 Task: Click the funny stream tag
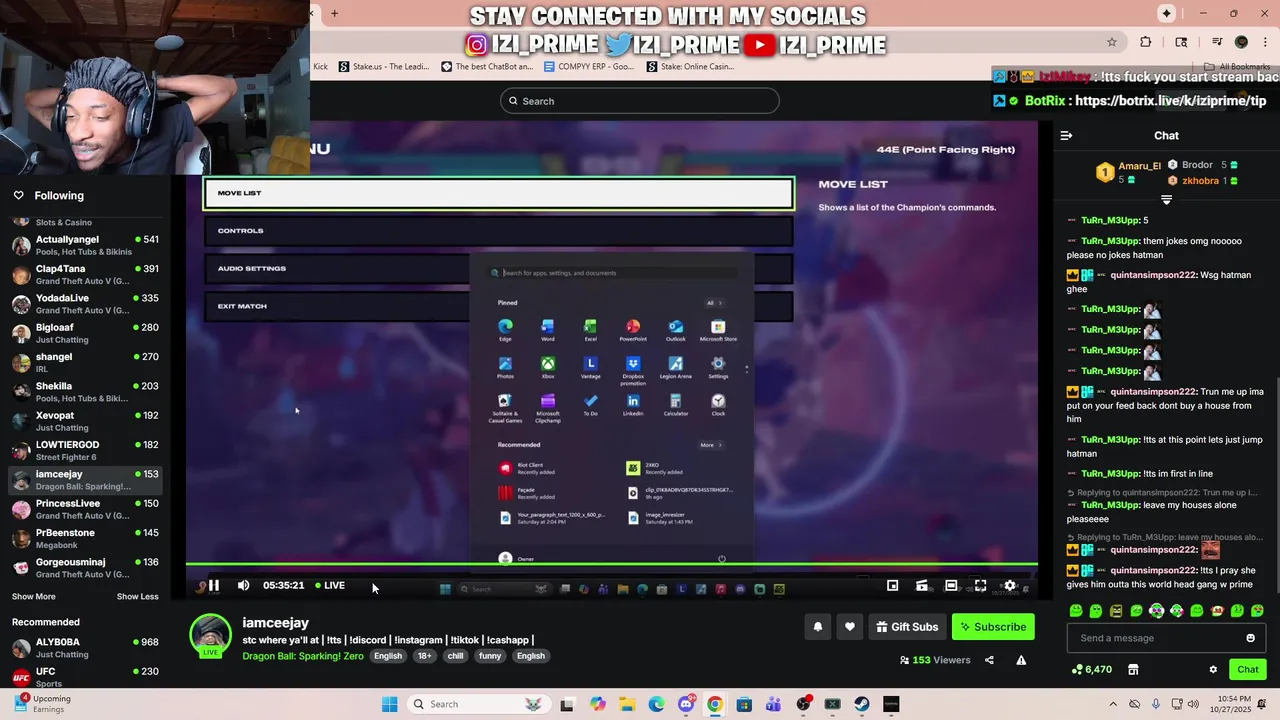(x=490, y=656)
